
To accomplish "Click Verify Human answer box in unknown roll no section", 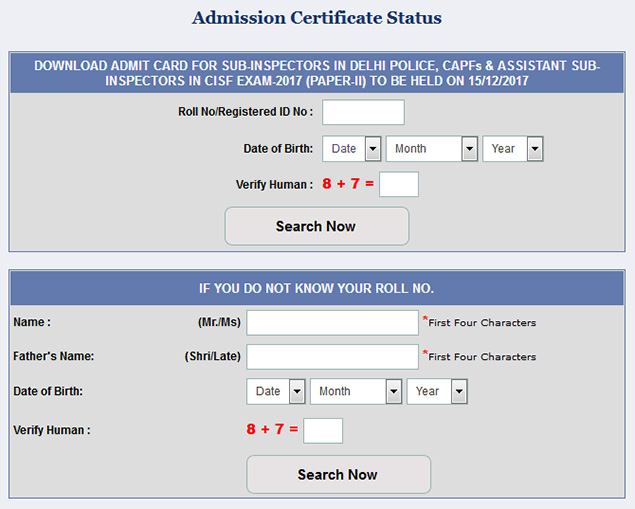I will 323,431.
